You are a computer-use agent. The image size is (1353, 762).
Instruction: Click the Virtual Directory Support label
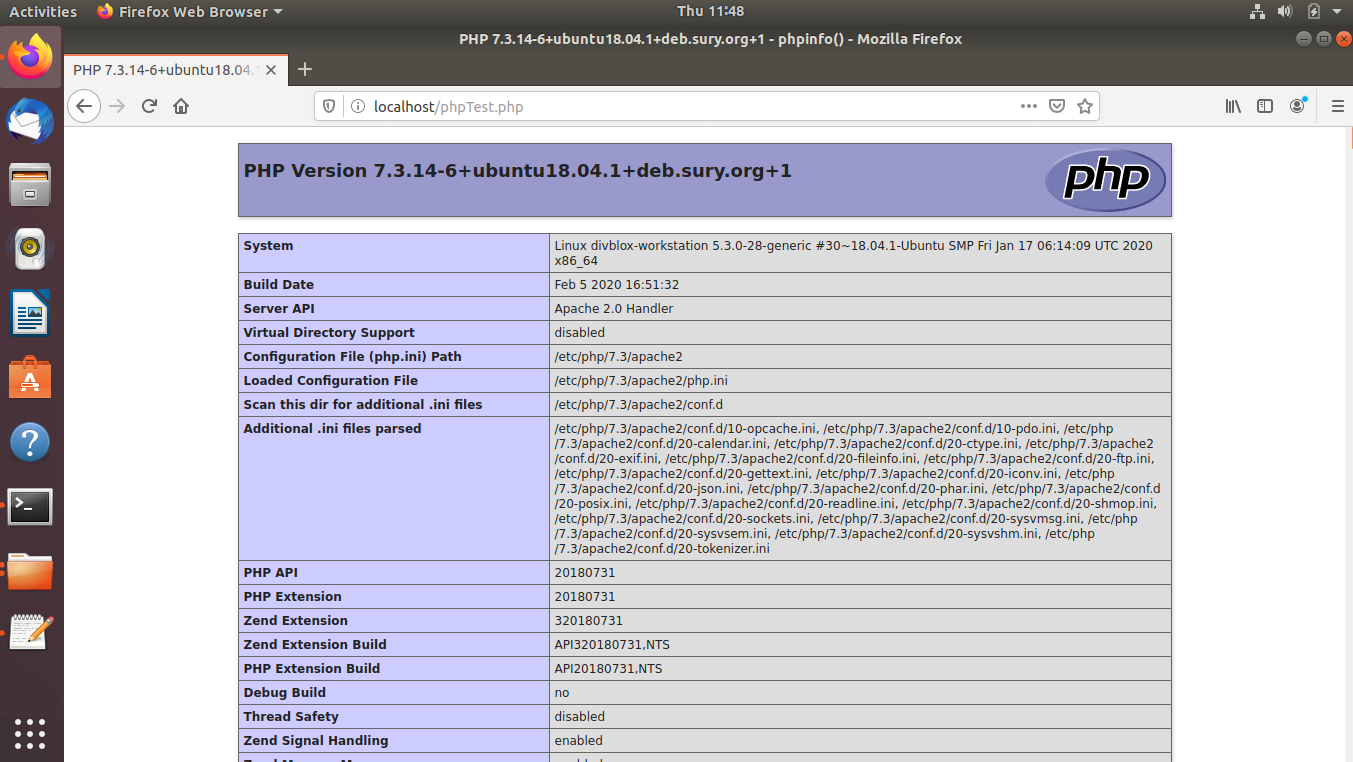(329, 333)
